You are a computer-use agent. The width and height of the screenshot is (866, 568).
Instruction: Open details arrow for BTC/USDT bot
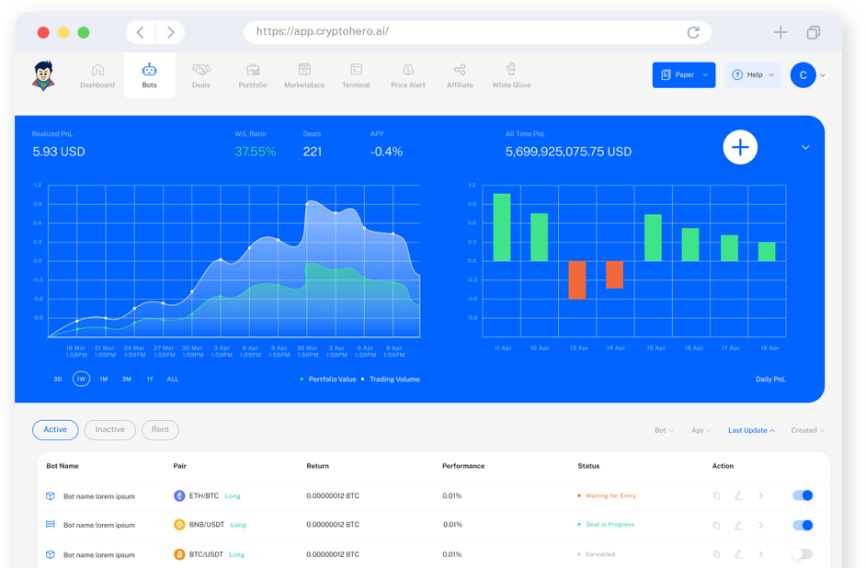761,554
